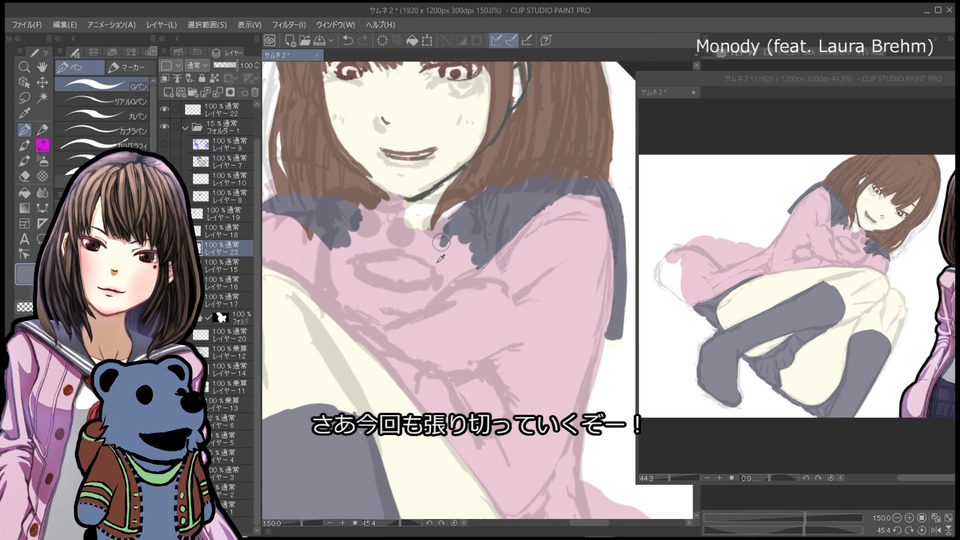The width and height of the screenshot is (960, 540).
Task: Toggle Clip to layer below icon
Action: (166, 78)
